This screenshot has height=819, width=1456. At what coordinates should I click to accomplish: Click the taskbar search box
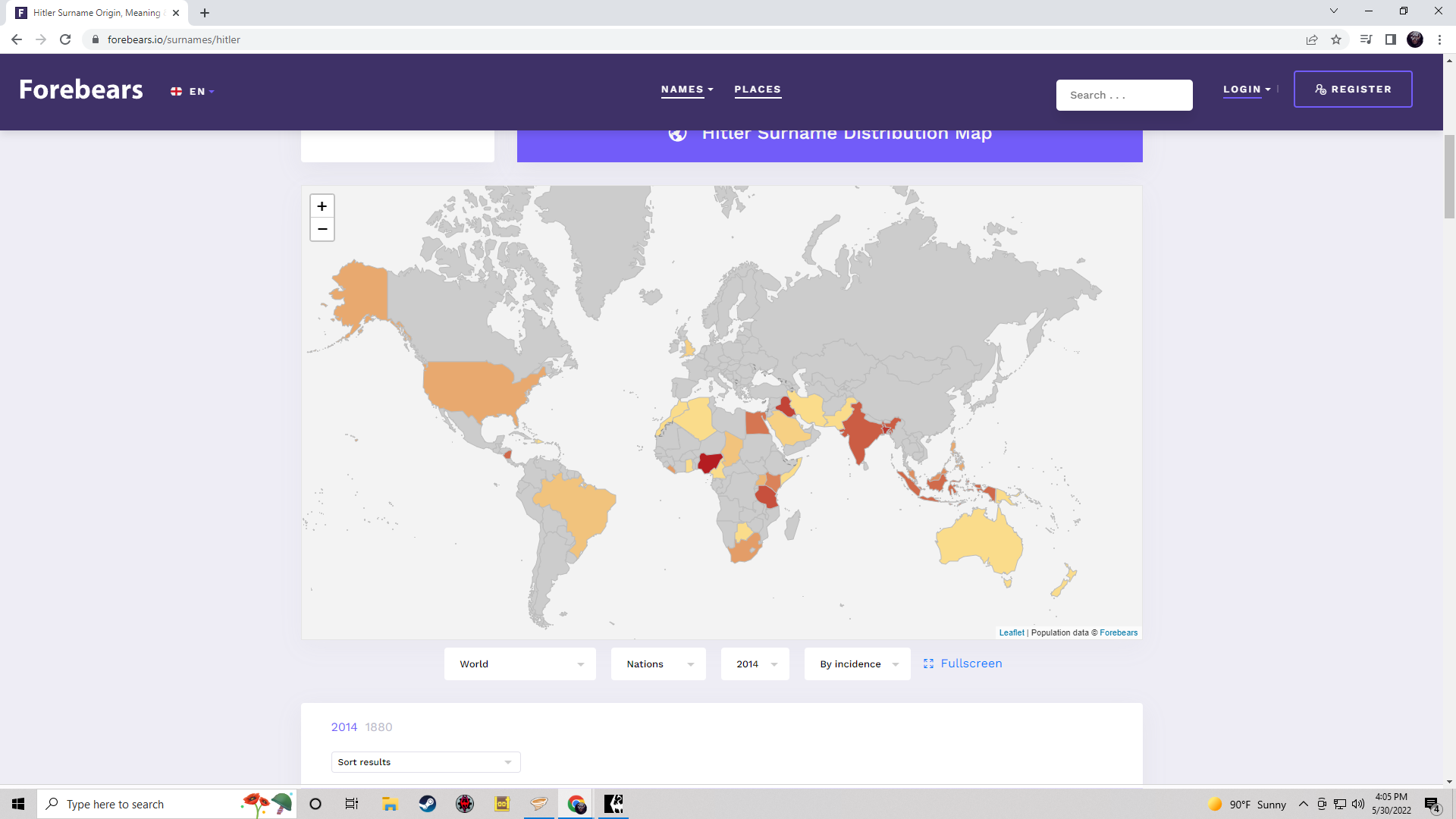167,804
